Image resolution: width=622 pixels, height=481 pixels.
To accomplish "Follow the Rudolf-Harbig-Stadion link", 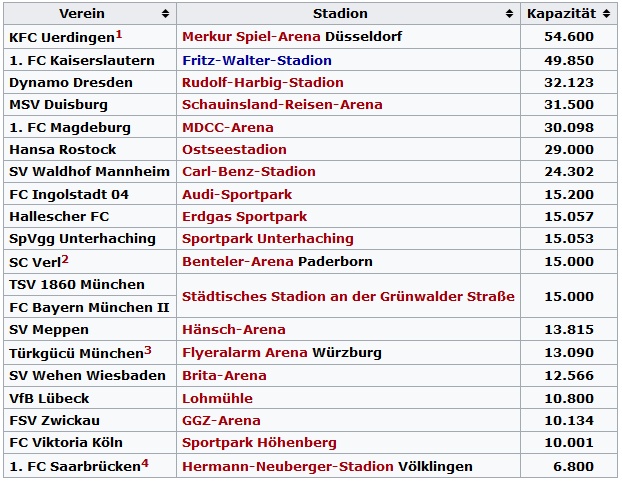I will (263, 82).
